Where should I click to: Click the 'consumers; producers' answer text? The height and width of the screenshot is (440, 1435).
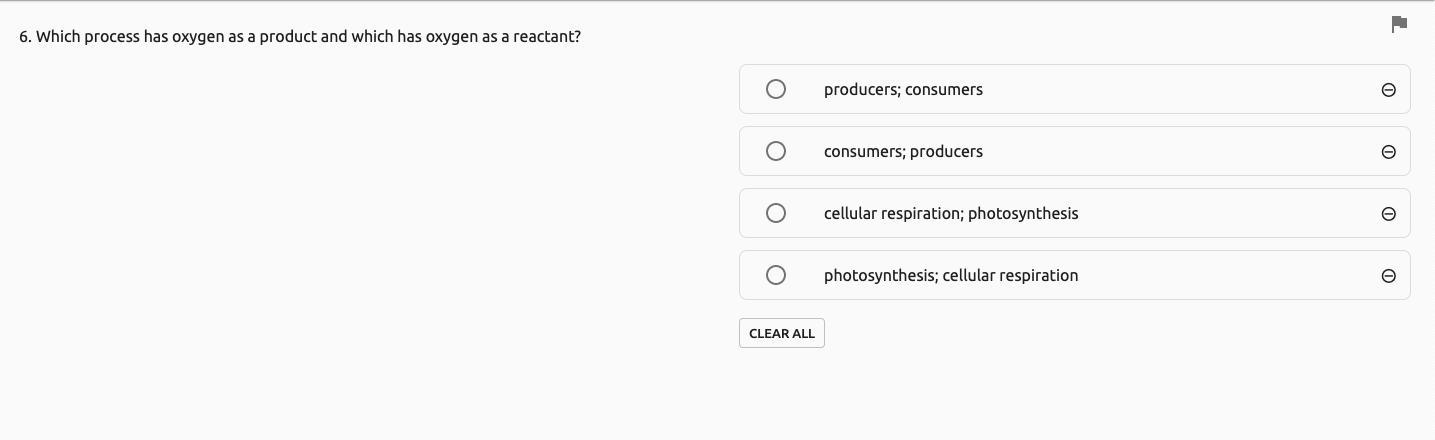coord(903,152)
